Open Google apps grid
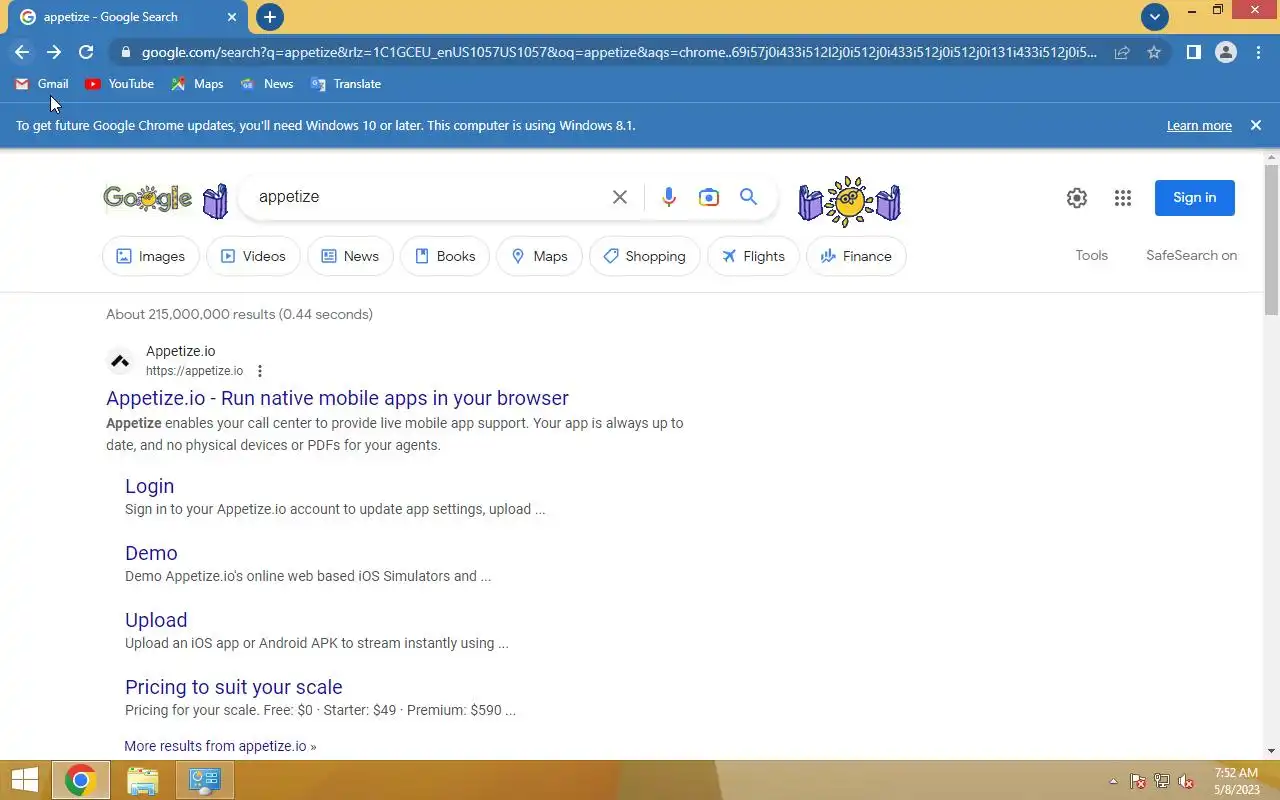This screenshot has height=800, width=1280. coord(1123,198)
